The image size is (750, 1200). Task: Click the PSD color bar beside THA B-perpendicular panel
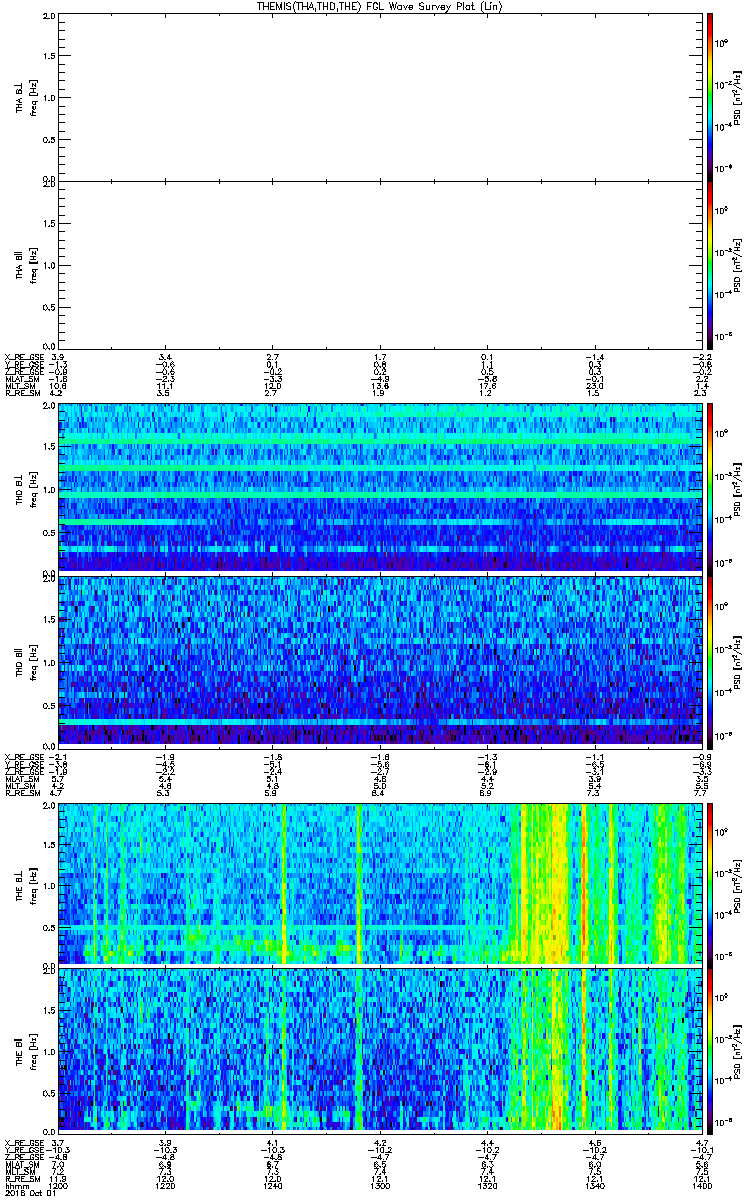[710, 96]
